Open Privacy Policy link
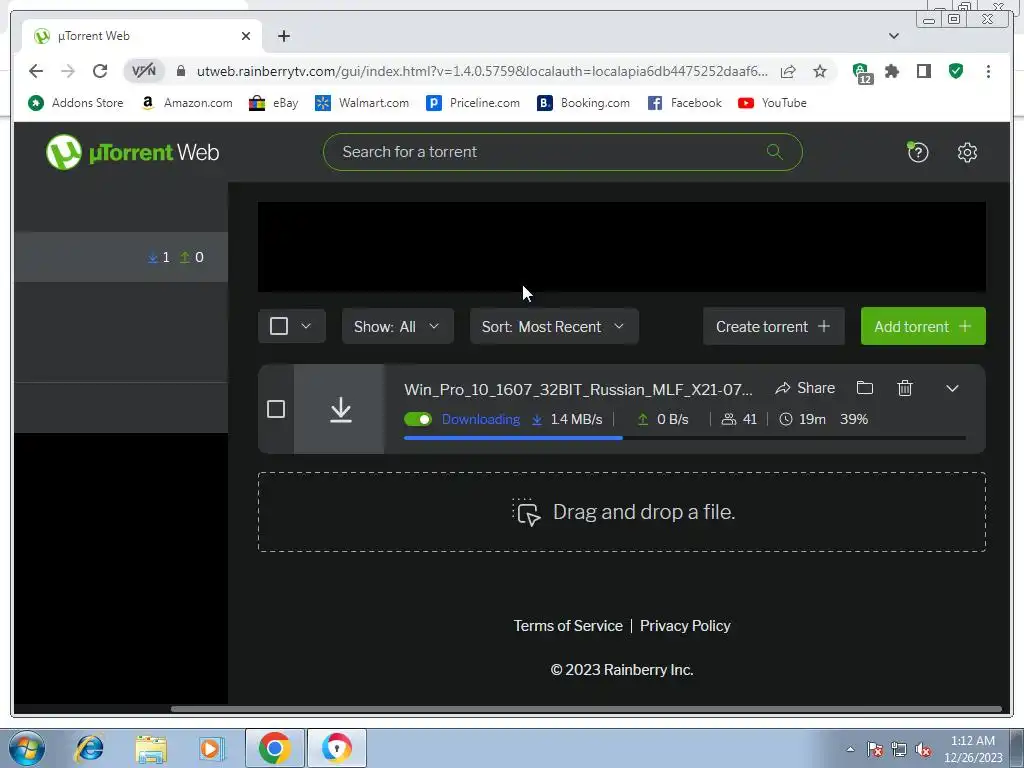The image size is (1024, 768). 685,626
